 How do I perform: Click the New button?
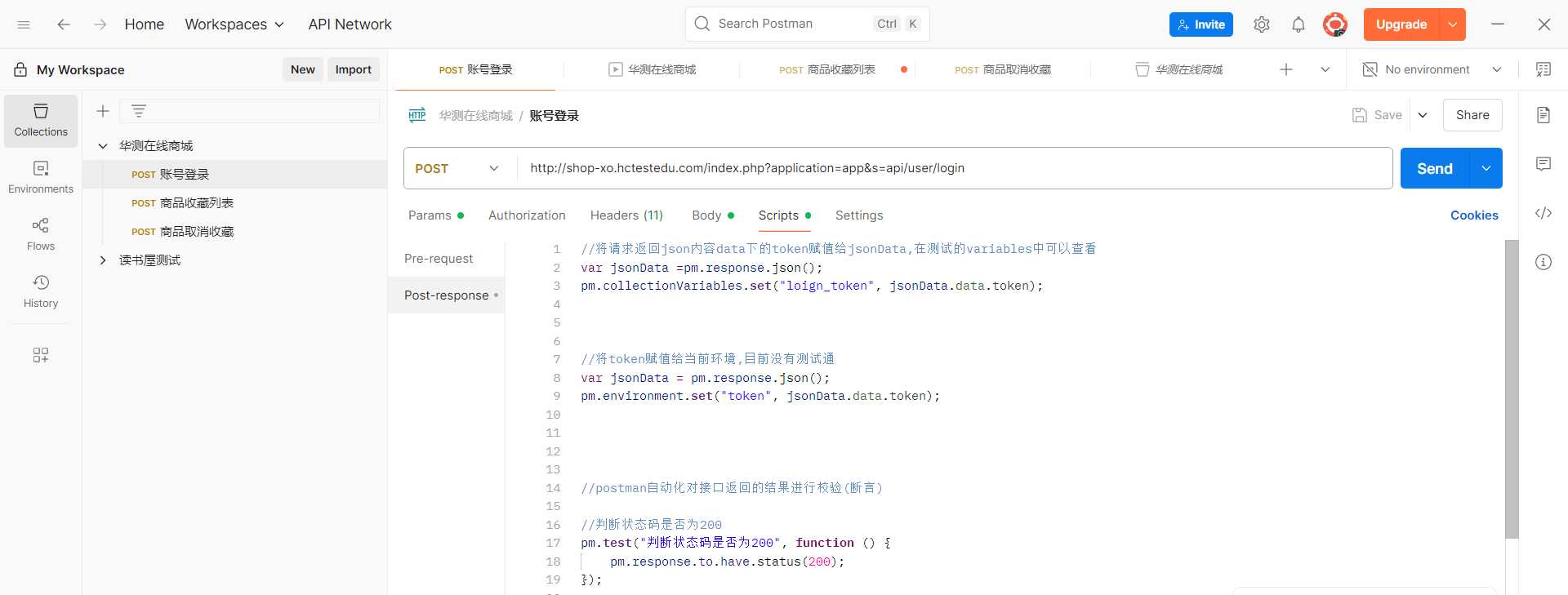point(303,69)
